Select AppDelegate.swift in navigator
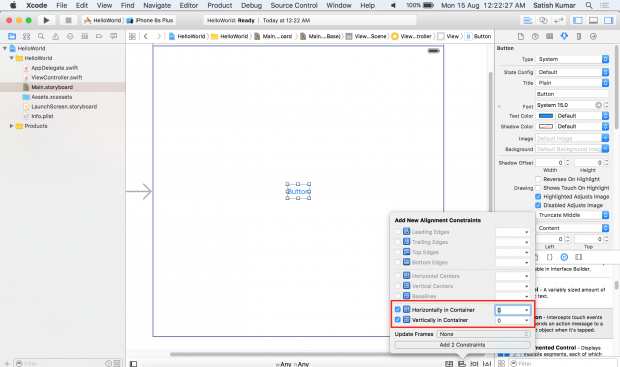This screenshot has height=367, width=620. coord(55,68)
